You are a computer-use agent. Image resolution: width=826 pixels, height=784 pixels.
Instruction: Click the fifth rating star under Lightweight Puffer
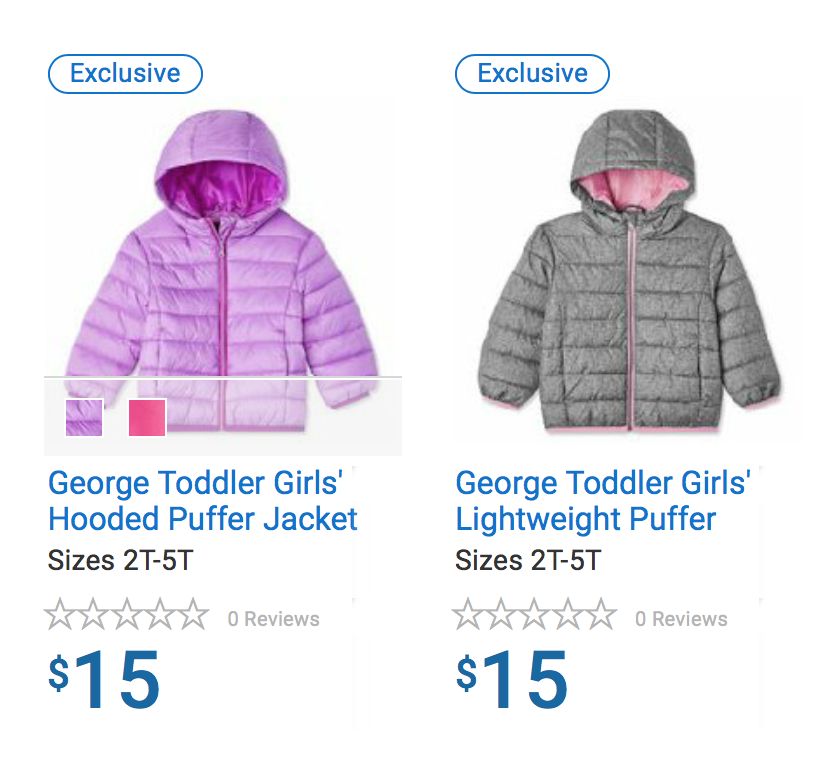[598, 615]
